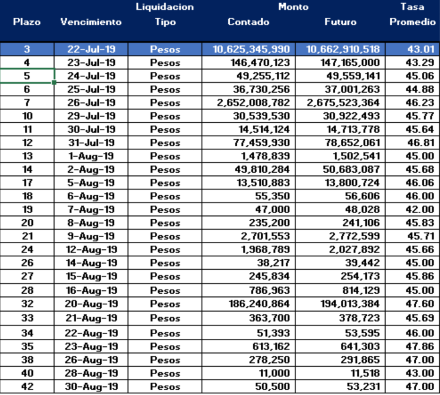Image resolution: width=440 pixels, height=395 pixels.
Task: Click the Futuro value 2,027,892
Action: pos(340,249)
